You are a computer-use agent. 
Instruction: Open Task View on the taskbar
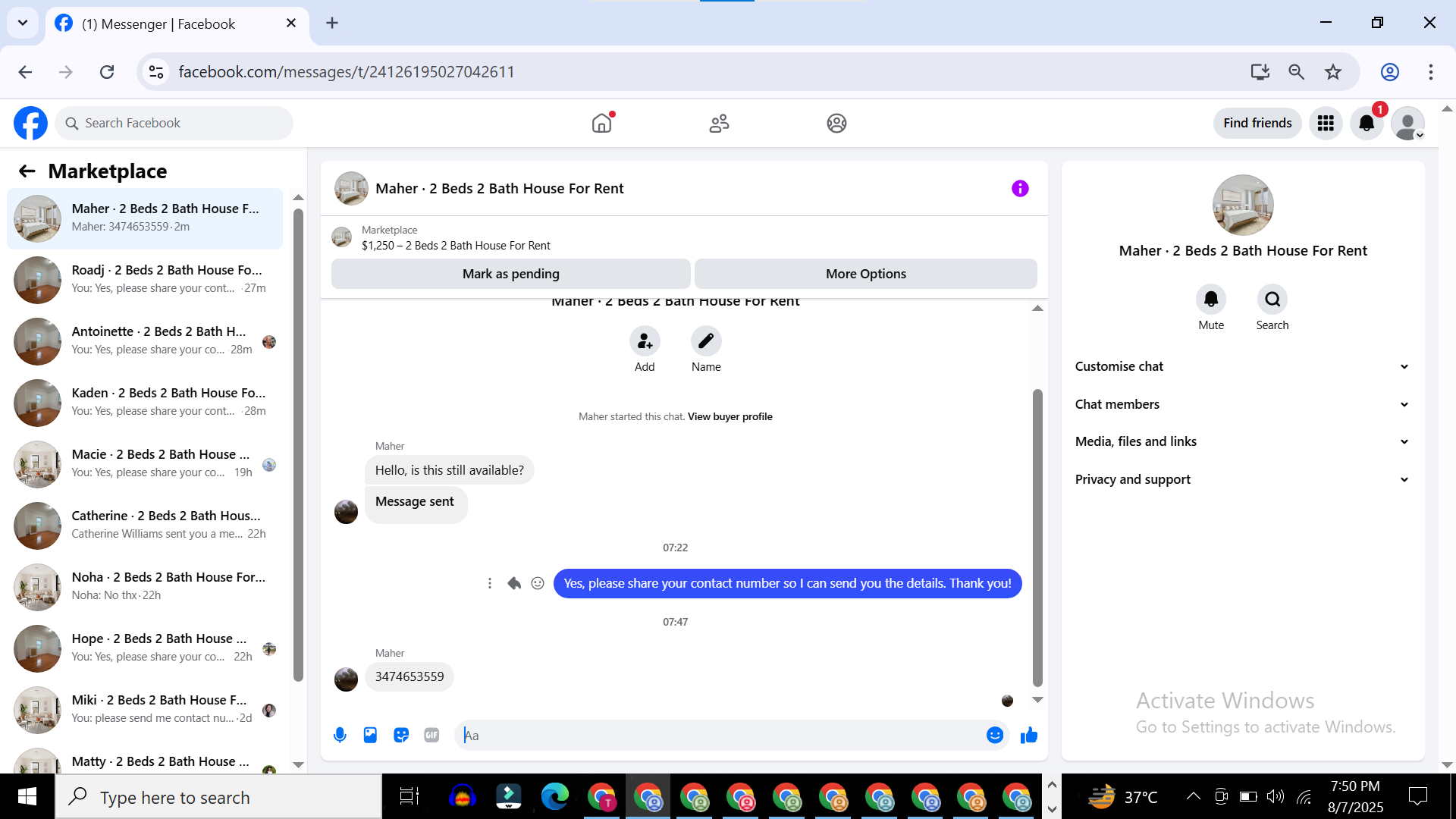pos(409,796)
